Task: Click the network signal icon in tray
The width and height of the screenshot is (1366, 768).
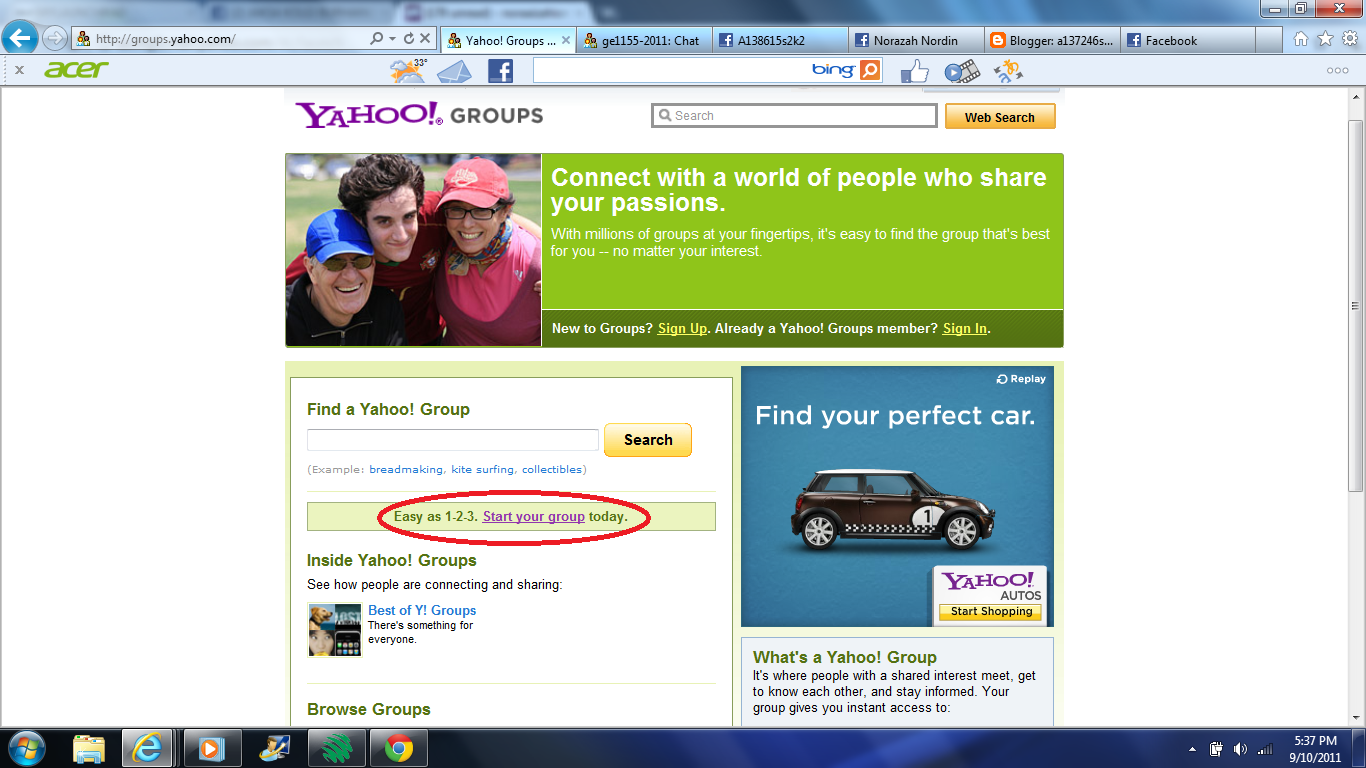Action: (x=1266, y=748)
